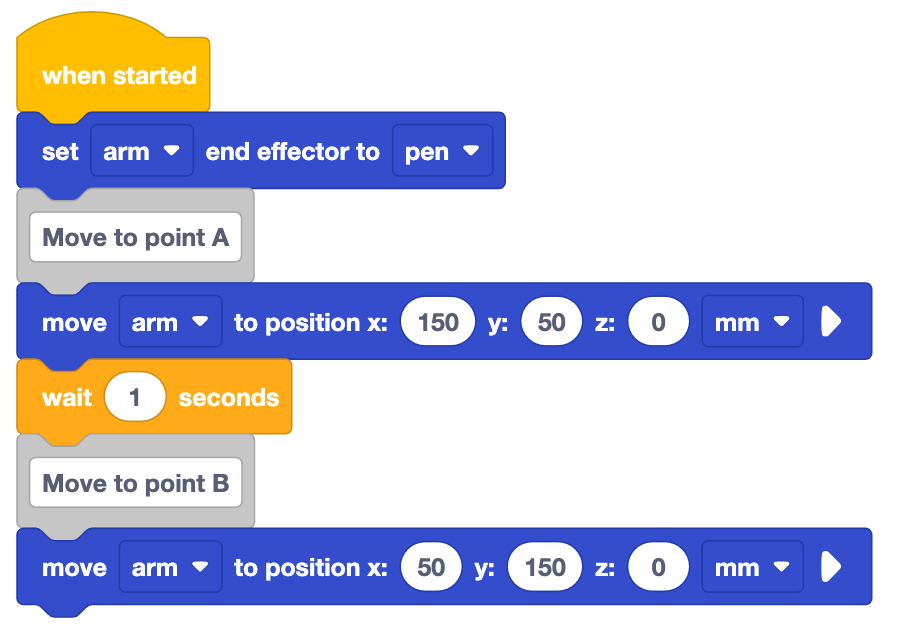Edit the x value 50 in second move block
The width and height of the screenshot is (899, 634).
(x=430, y=567)
